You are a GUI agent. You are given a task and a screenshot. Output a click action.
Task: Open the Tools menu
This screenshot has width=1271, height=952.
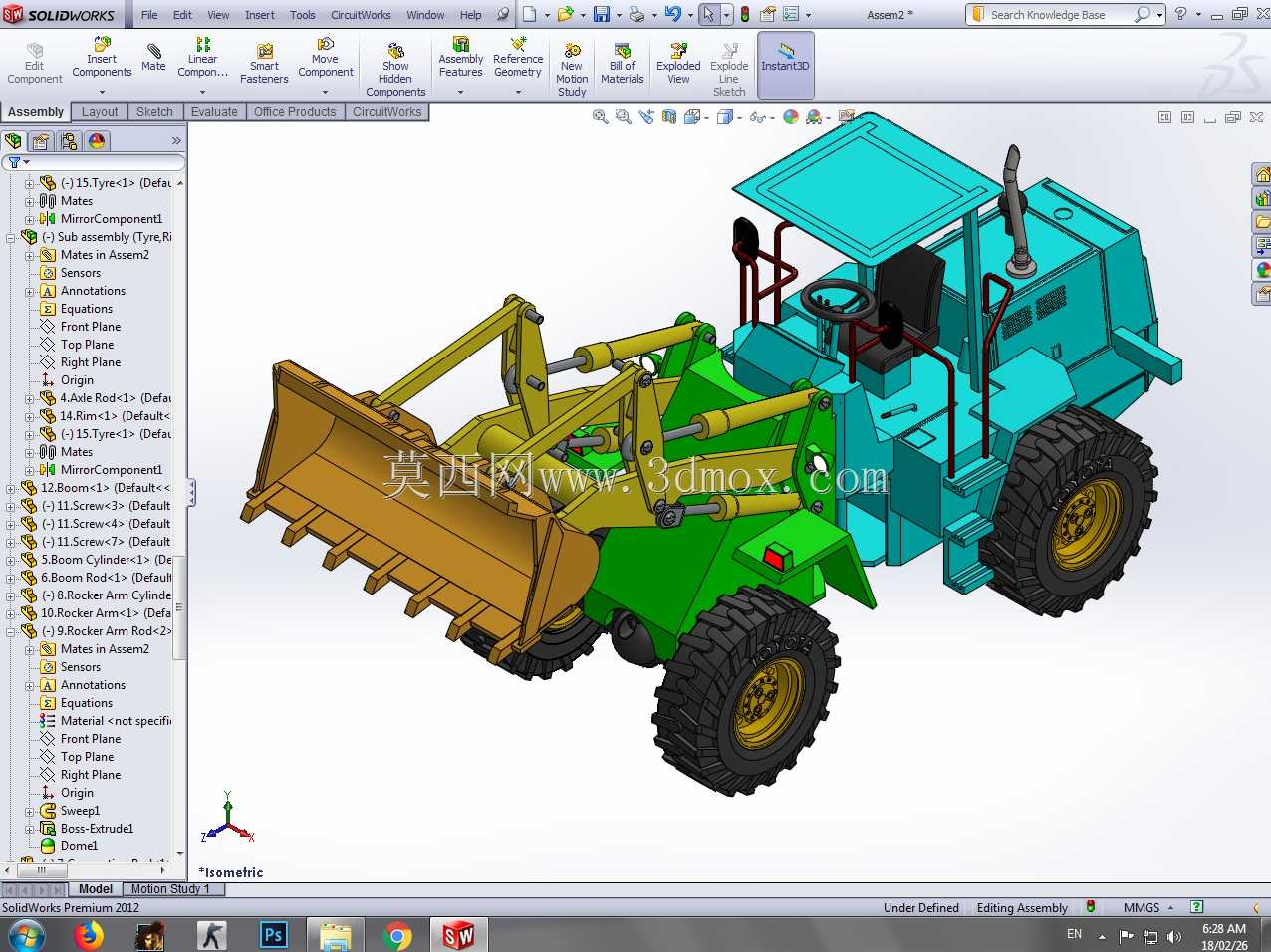tap(303, 15)
